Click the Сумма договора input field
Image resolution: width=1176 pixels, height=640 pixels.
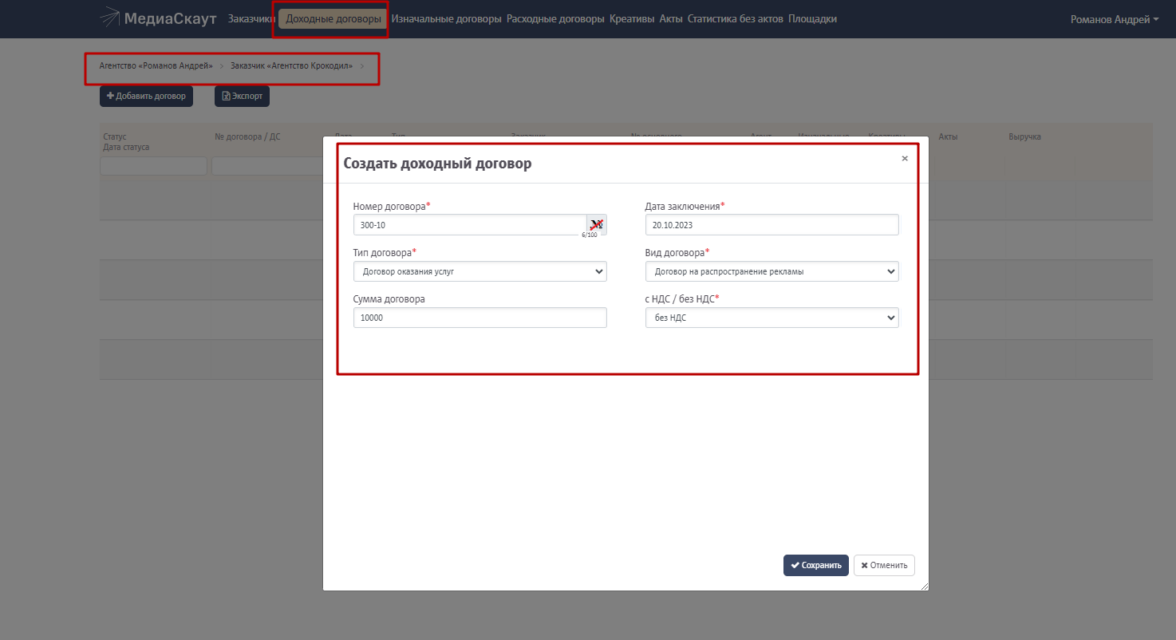480,317
